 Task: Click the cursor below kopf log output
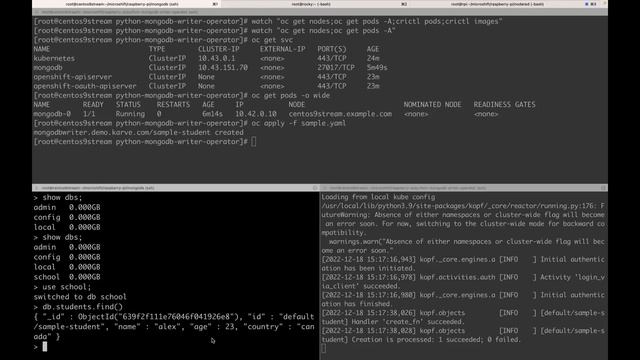click(324, 349)
